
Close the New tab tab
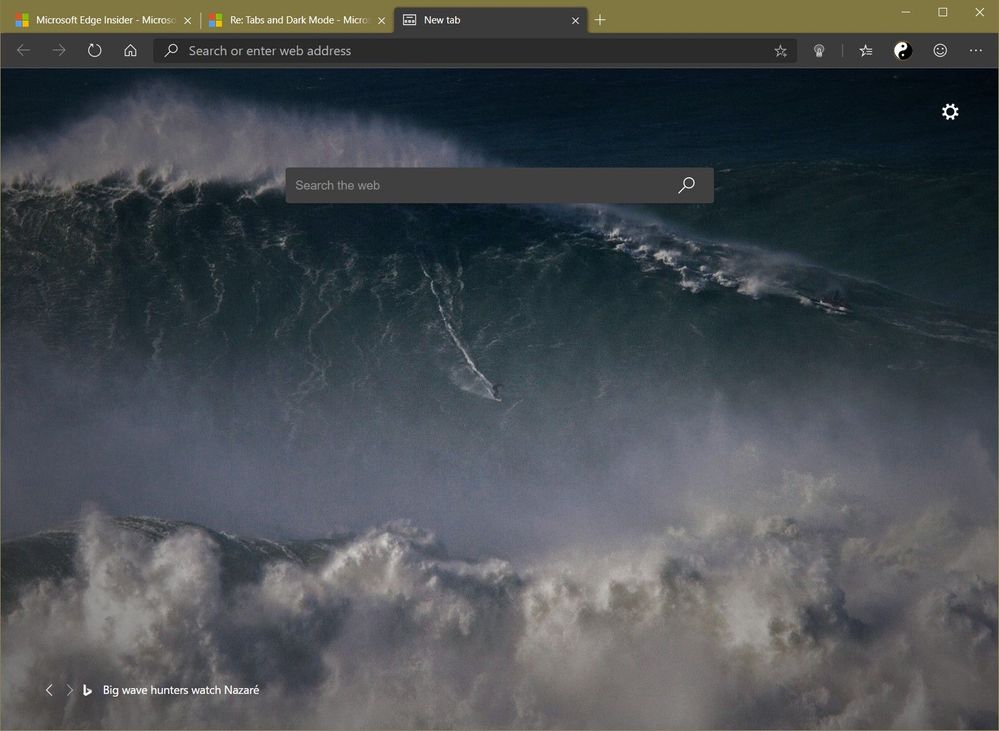point(575,20)
